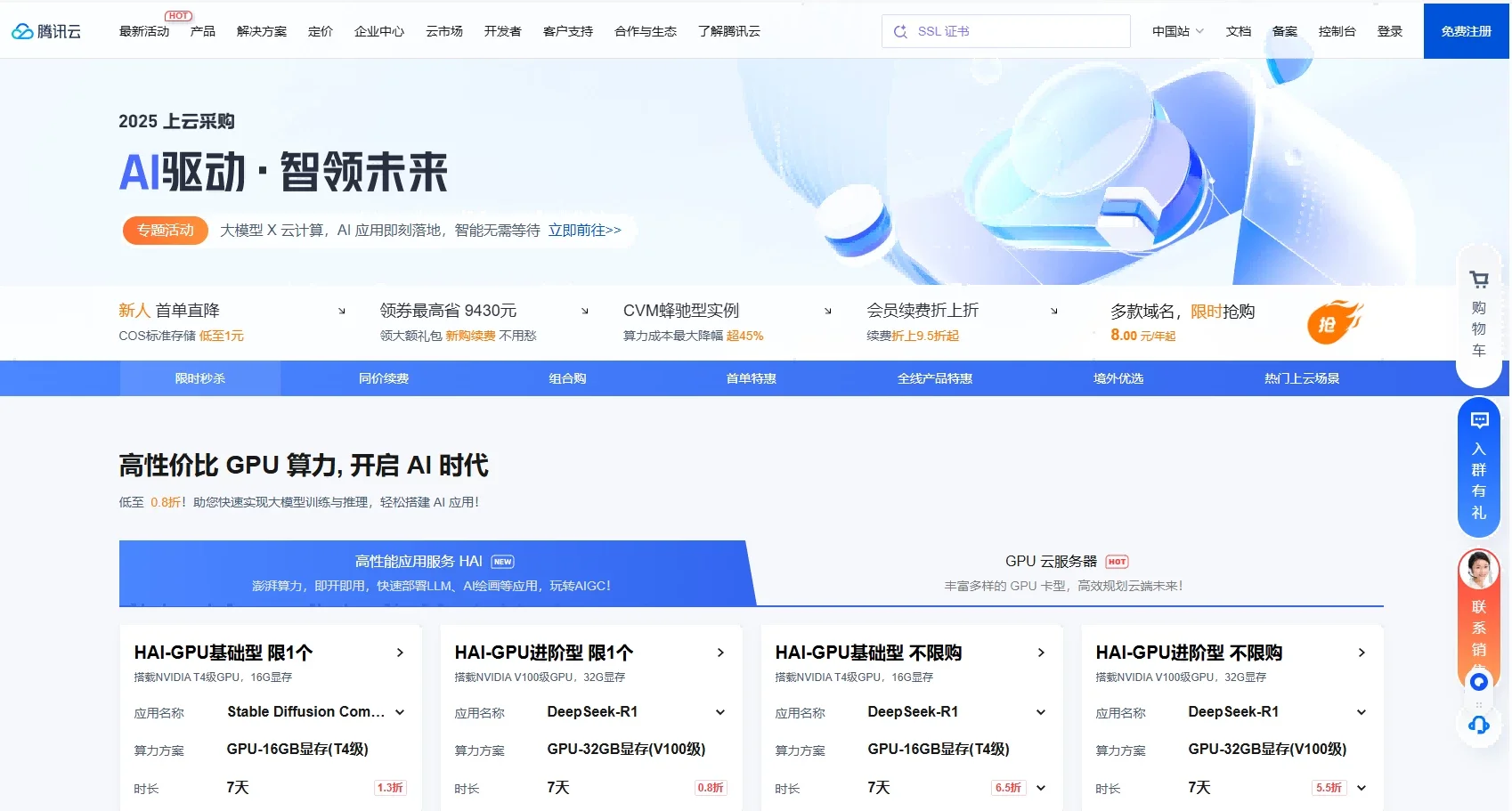Click arrow icon next to HAI-GPU基础型 限1个
1512x811 pixels.
[x=400, y=653]
